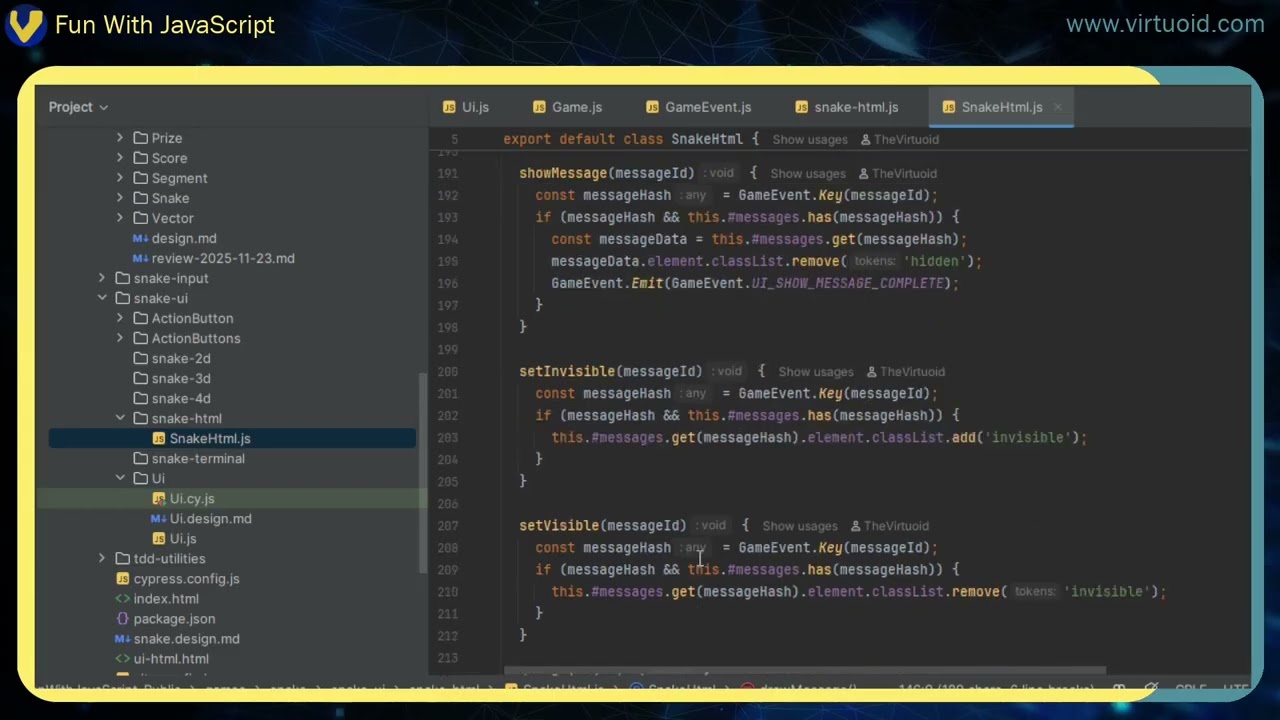1280x720 pixels.
Task: Open review-2025-11-23.md in the tree
Action: [223, 258]
